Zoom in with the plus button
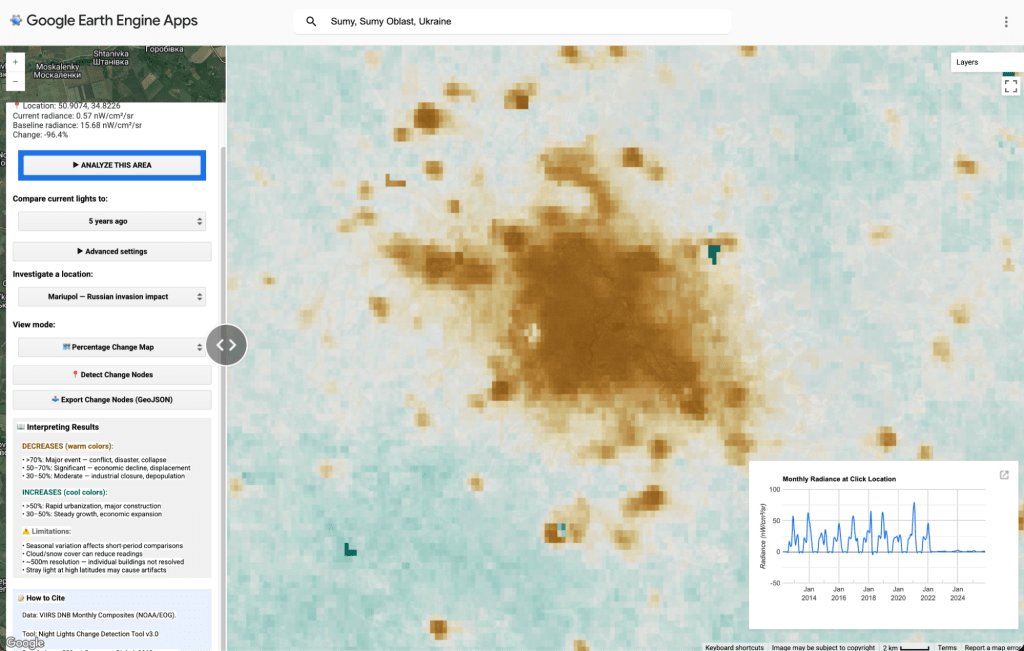Image resolution: width=1024 pixels, height=651 pixels. (16, 62)
